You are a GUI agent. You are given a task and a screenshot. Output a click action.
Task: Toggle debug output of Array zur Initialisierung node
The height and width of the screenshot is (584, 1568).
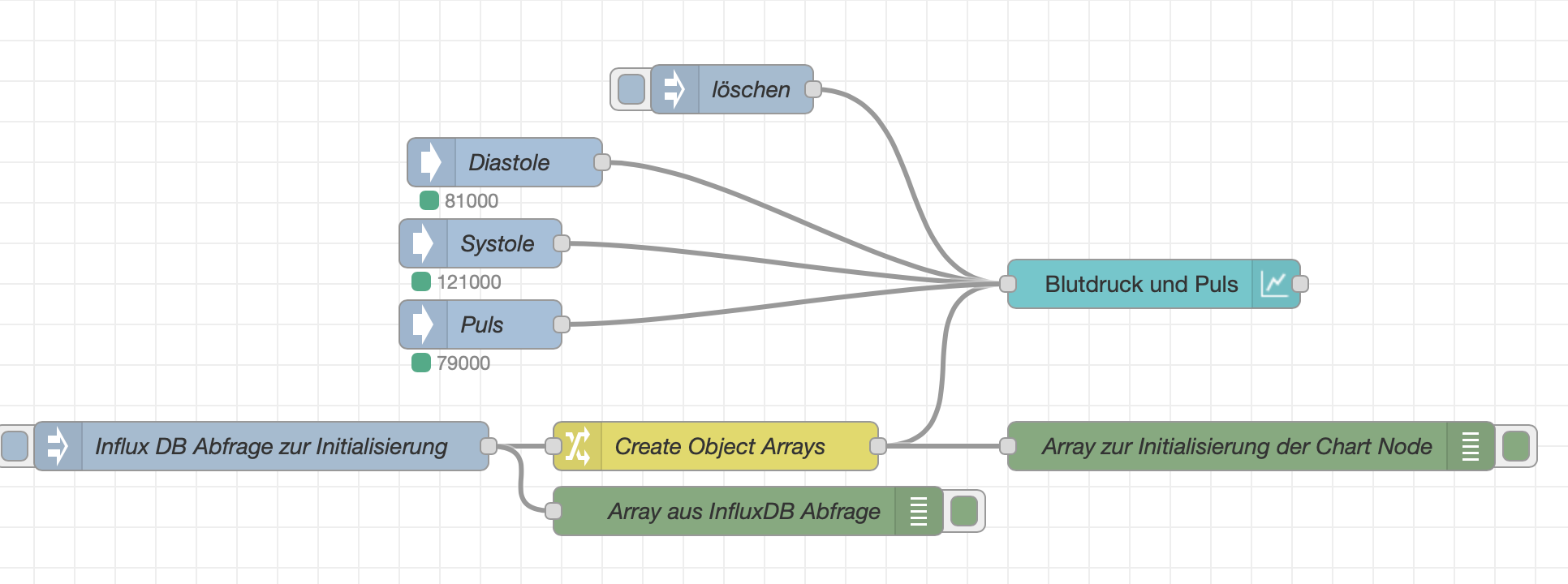click(1515, 446)
